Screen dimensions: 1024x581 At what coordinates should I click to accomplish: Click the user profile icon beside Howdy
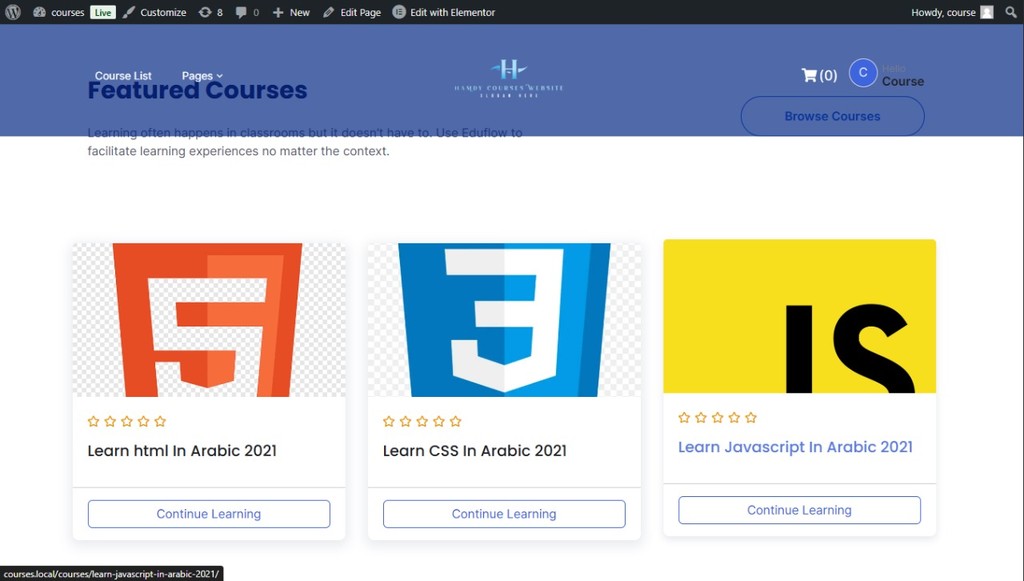tap(987, 12)
